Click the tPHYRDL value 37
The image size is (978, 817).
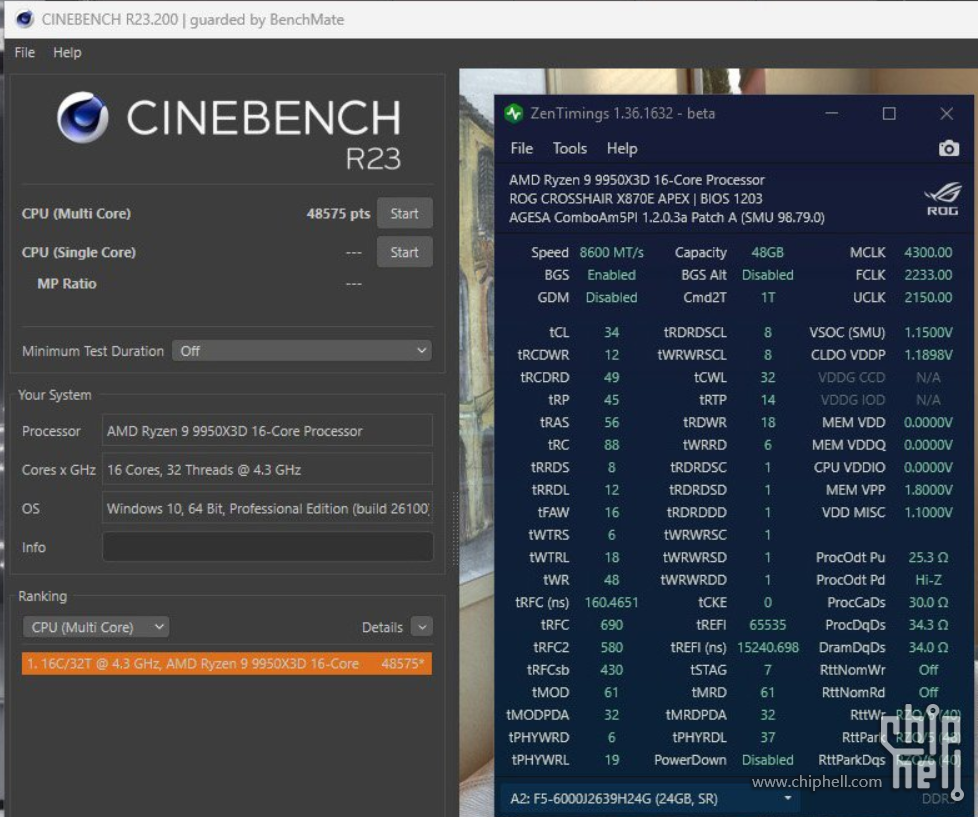pyautogui.click(x=767, y=738)
